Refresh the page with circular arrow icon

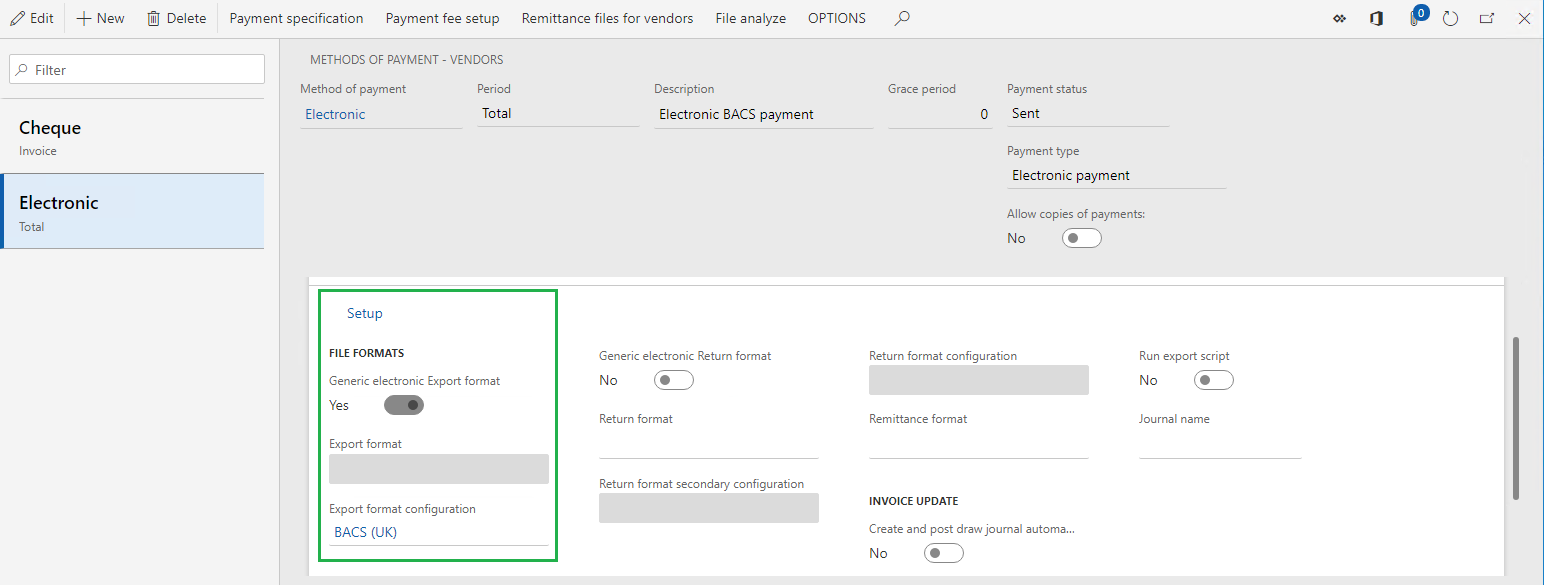click(x=1451, y=18)
